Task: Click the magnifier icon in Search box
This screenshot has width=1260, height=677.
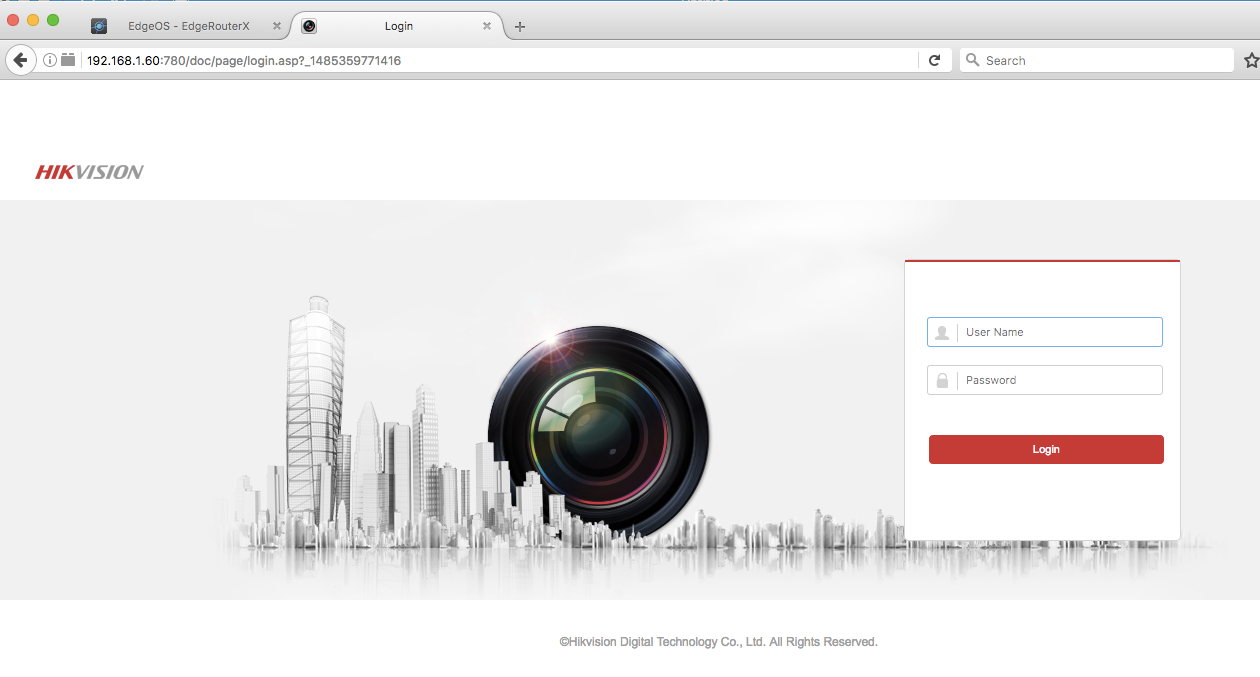Action: click(971, 60)
